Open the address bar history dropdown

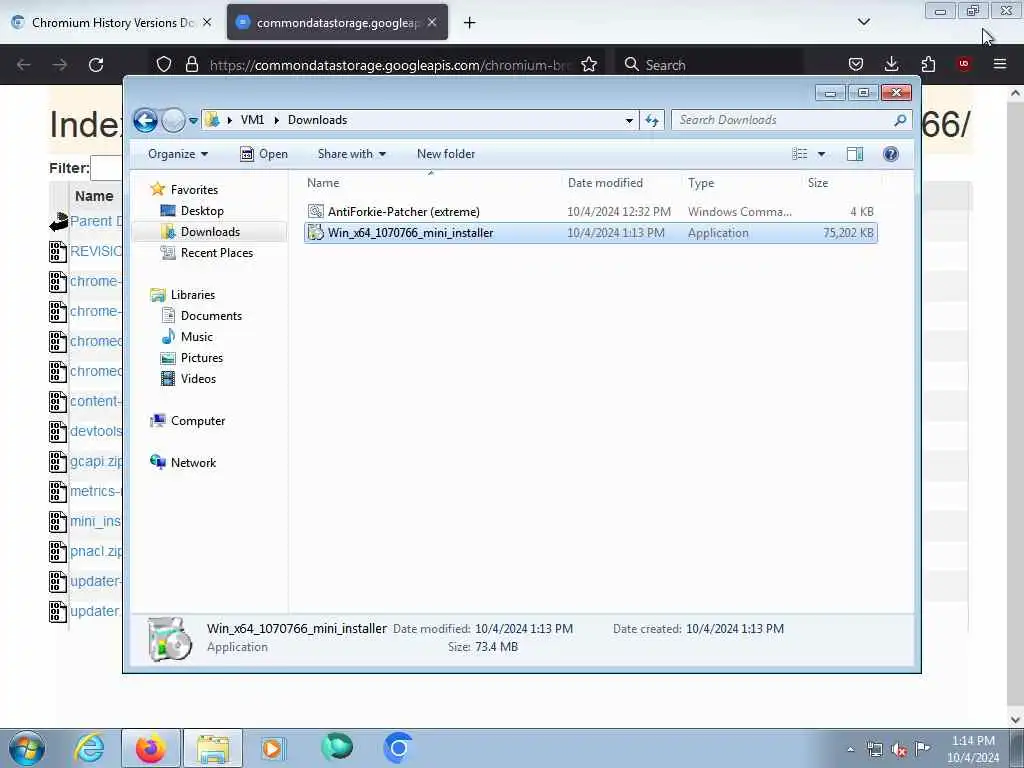click(x=629, y=120)
